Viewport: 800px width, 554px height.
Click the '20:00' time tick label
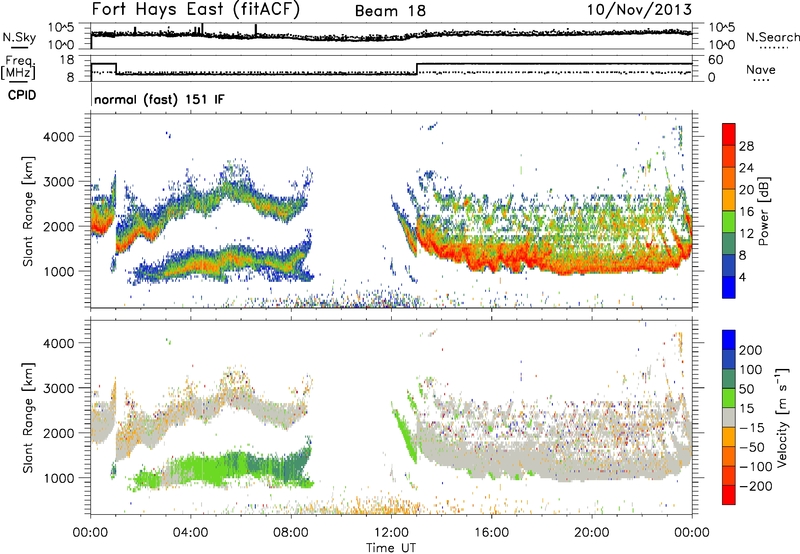click(592, 533)
